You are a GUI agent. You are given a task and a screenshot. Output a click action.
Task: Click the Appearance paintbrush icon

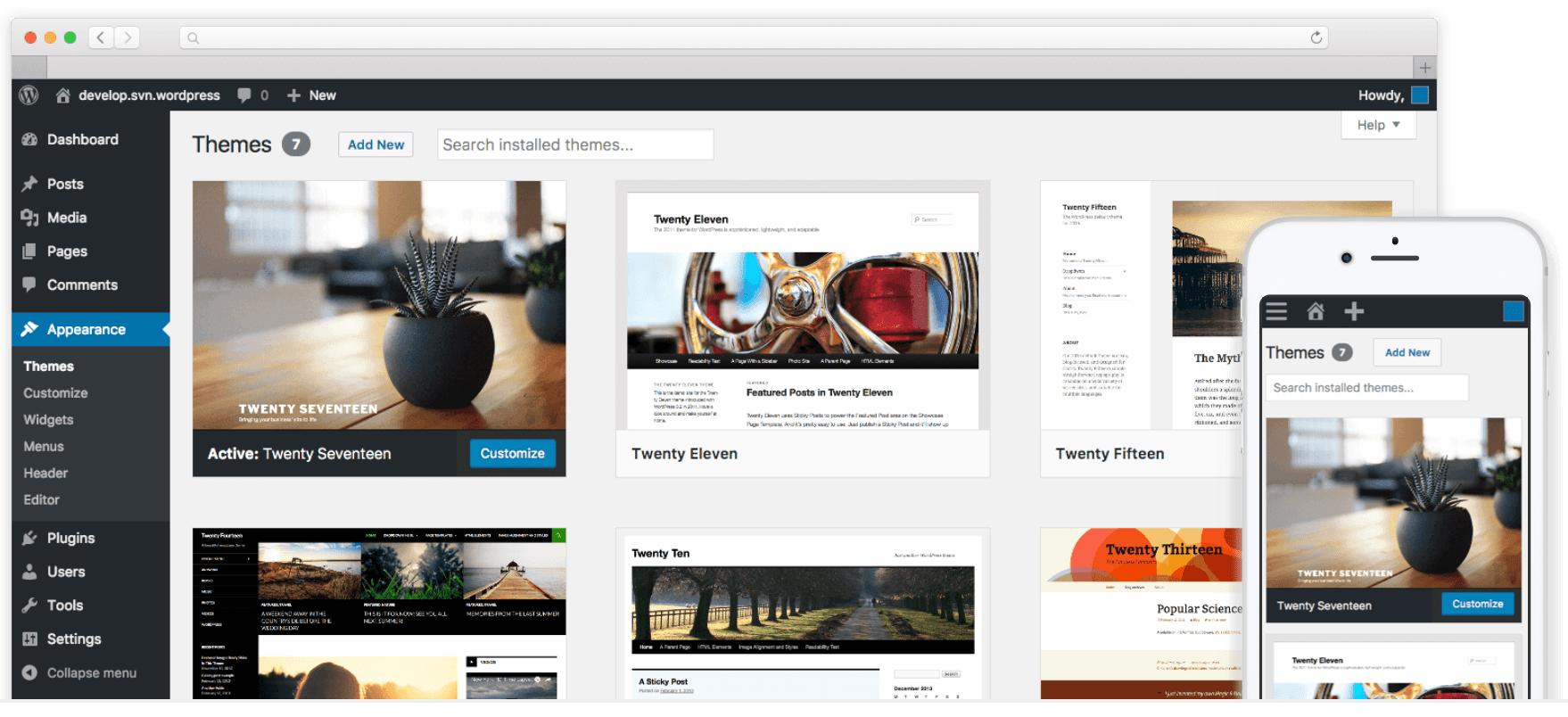pos(29,329)
